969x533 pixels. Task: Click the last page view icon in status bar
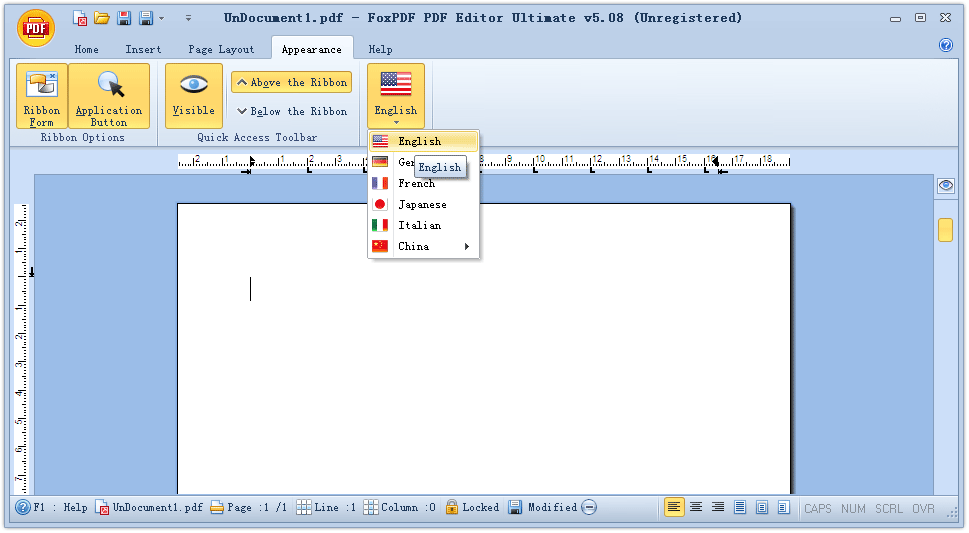tap(784, 508)
